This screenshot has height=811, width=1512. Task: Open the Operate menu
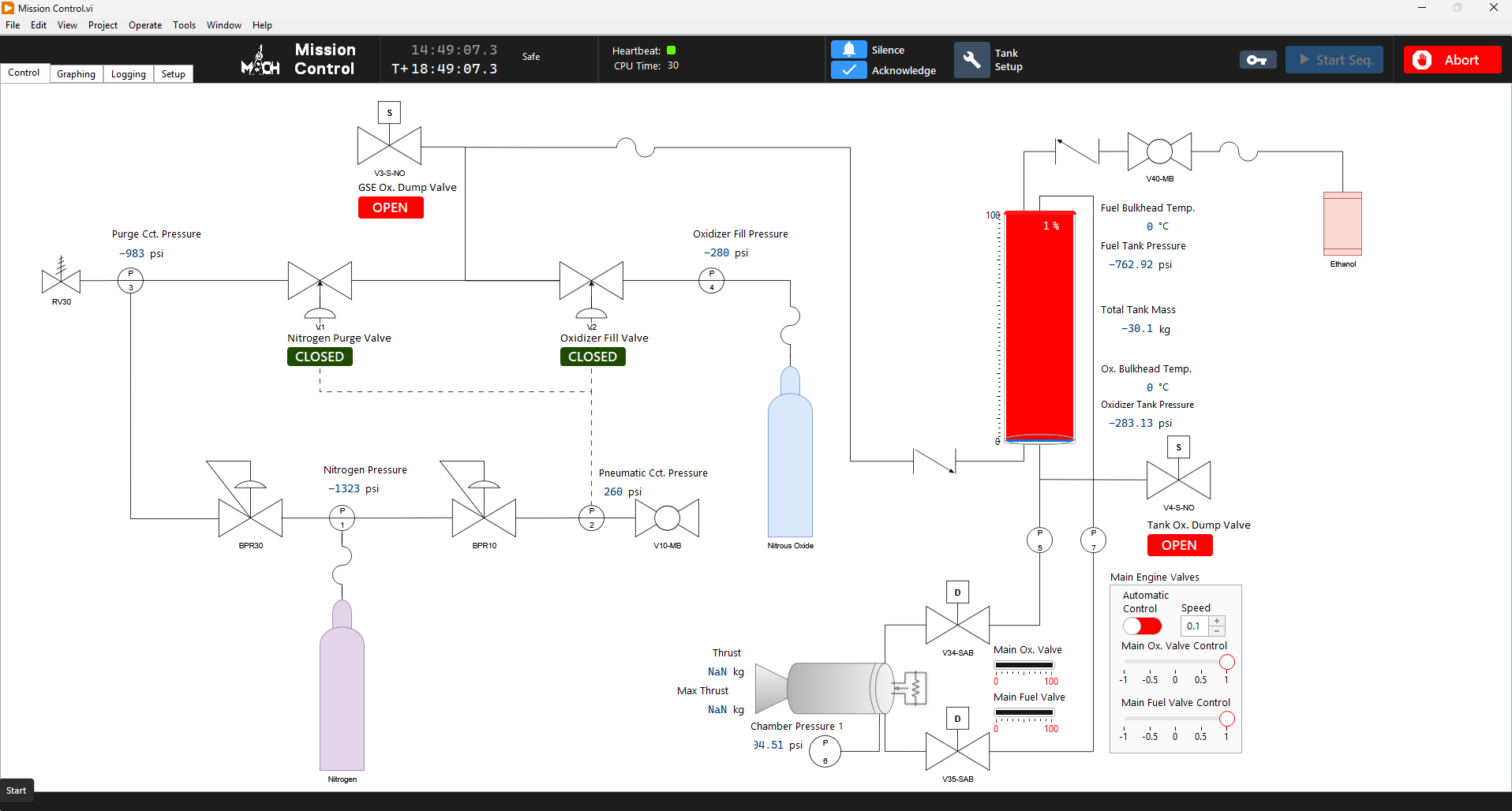[x=144, y=24]
